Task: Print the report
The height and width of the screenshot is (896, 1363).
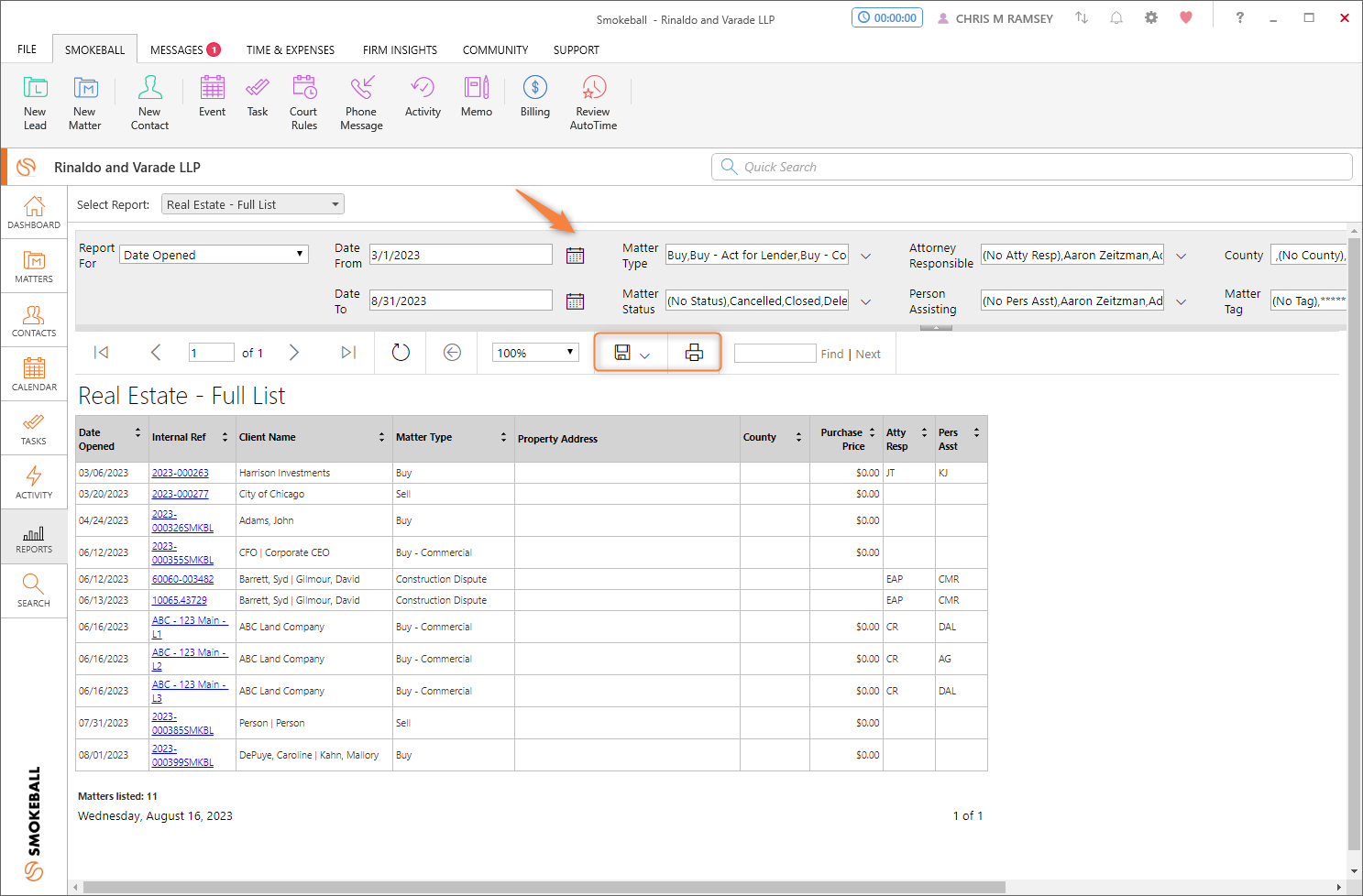Action: pyautogui.click(x=694, y=353)
